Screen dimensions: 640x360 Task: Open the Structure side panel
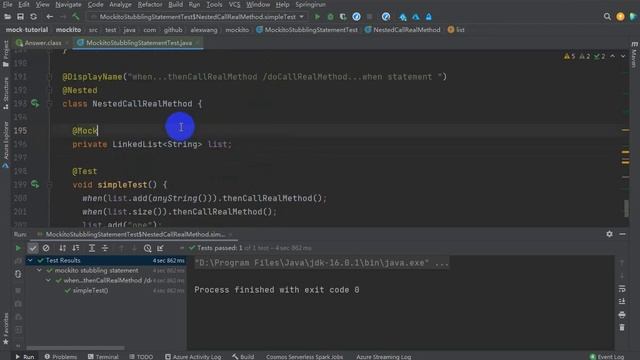click(6, 93)
